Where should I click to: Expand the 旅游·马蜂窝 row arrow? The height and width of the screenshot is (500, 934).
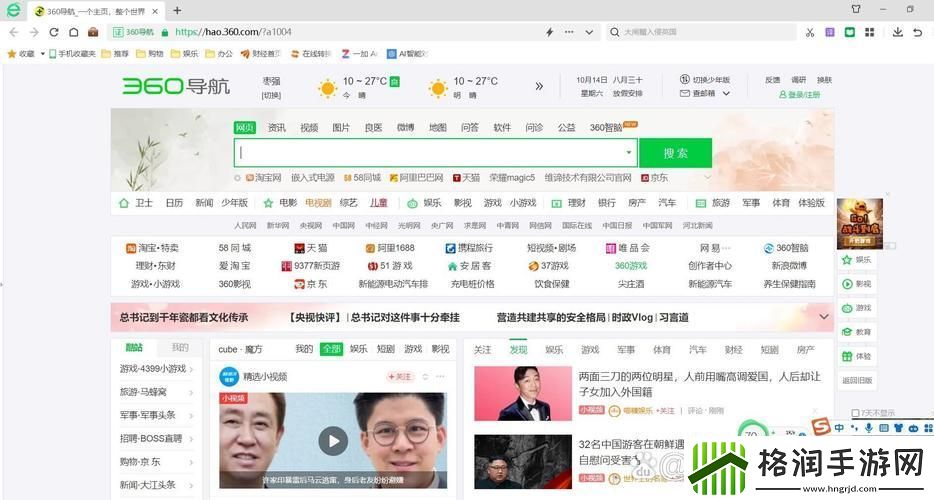pos(191,393)
